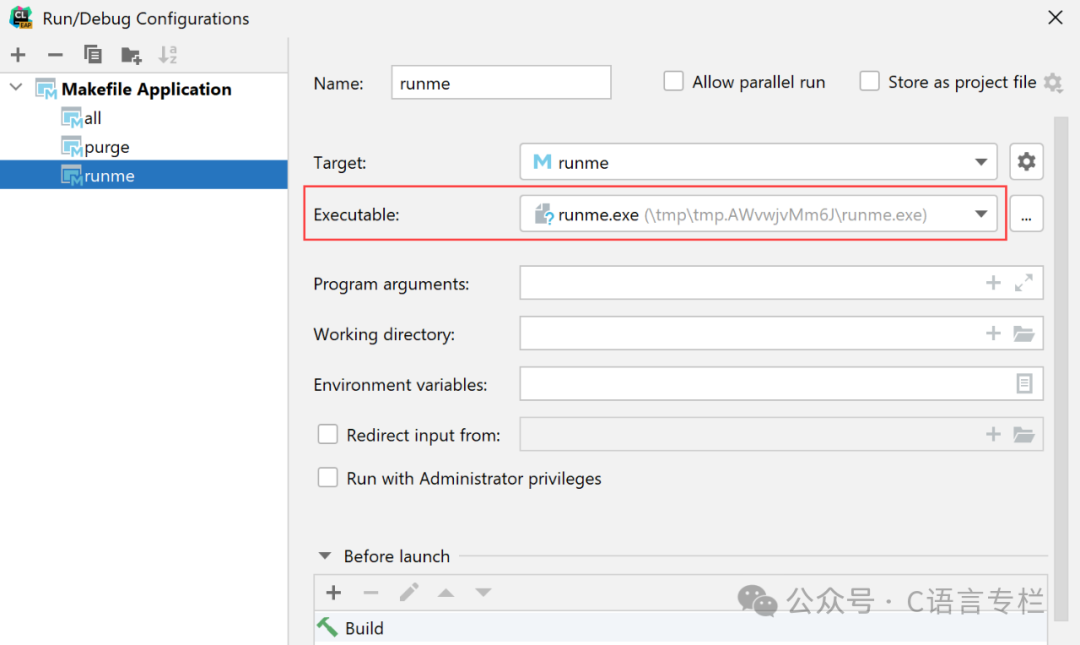1080x645 pixels.
Task: Move Before launch task down
Action: [484, 593]
